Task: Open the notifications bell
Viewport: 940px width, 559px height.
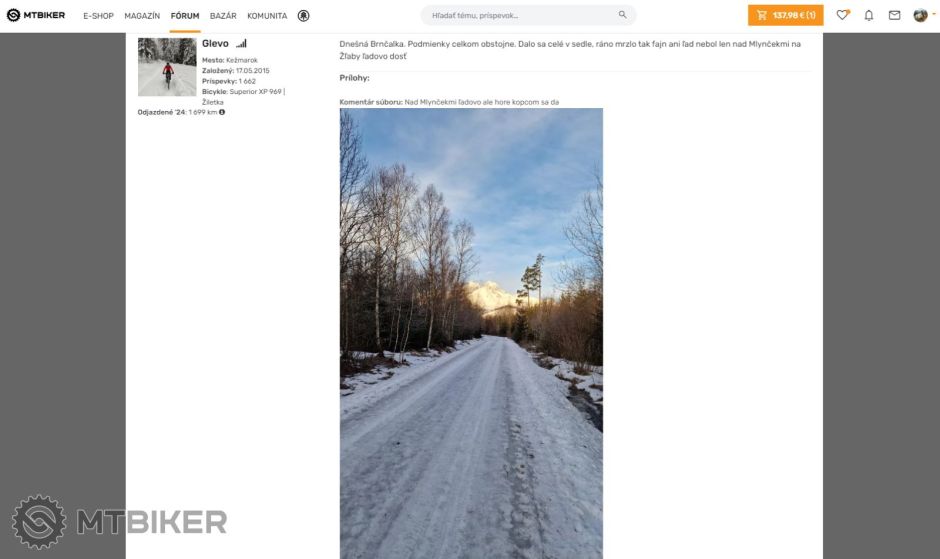Action: tap(869, 16)
